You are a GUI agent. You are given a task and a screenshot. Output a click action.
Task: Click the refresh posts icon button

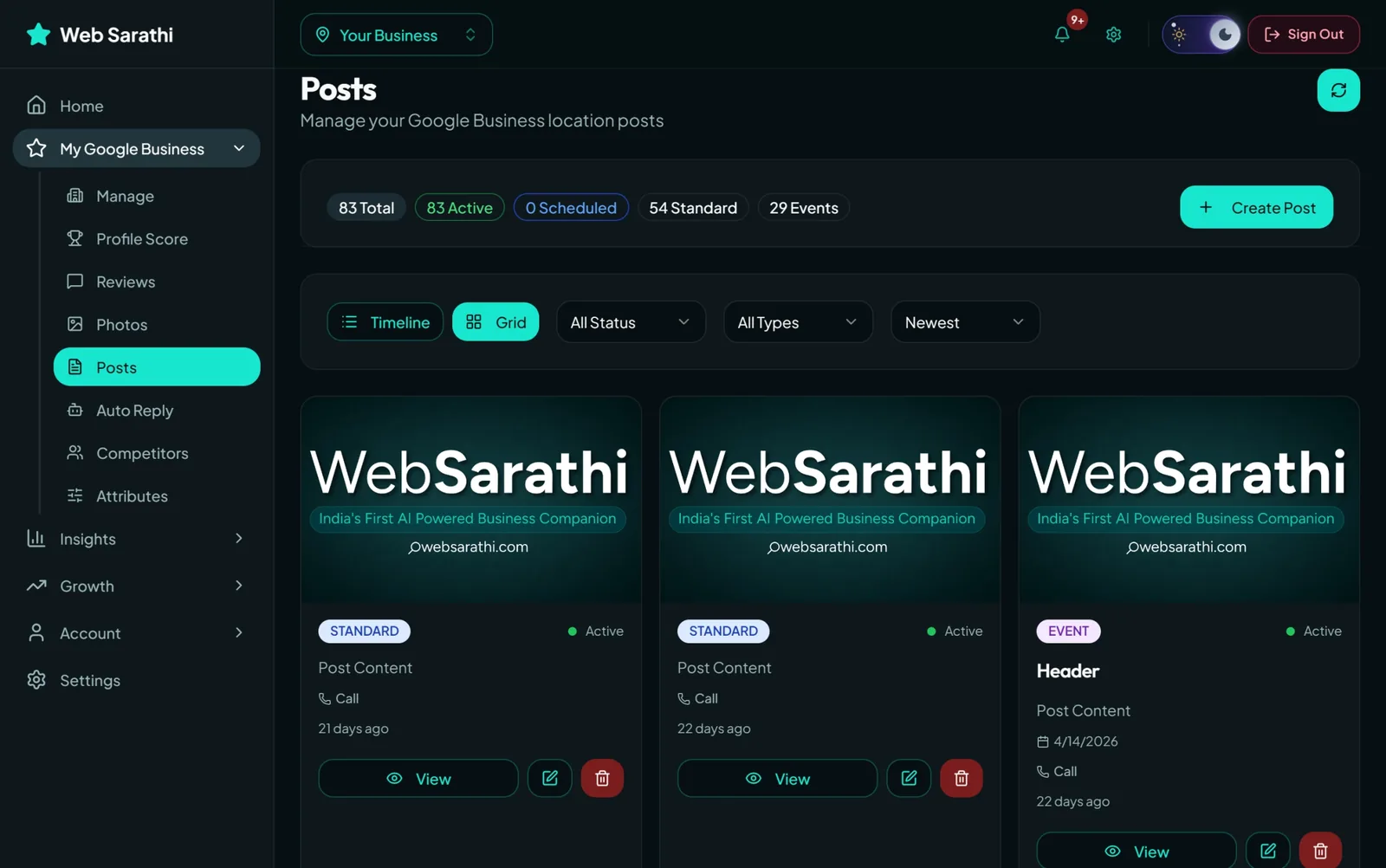point(1338,90)
